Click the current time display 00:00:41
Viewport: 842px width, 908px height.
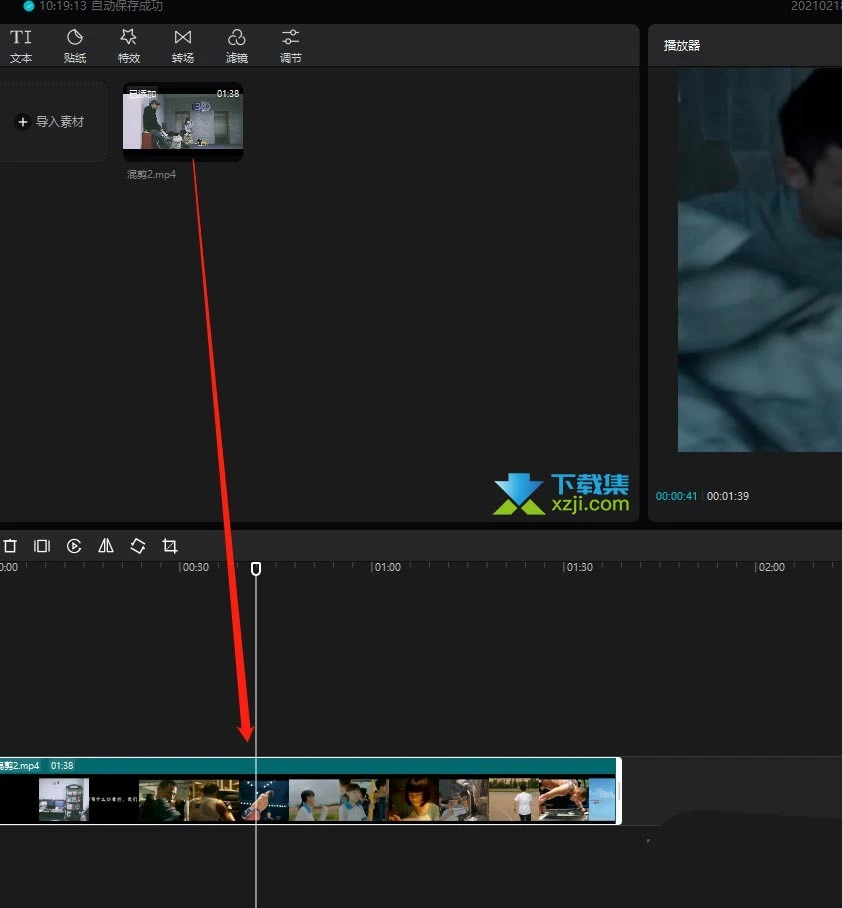(x=676, y=495)
